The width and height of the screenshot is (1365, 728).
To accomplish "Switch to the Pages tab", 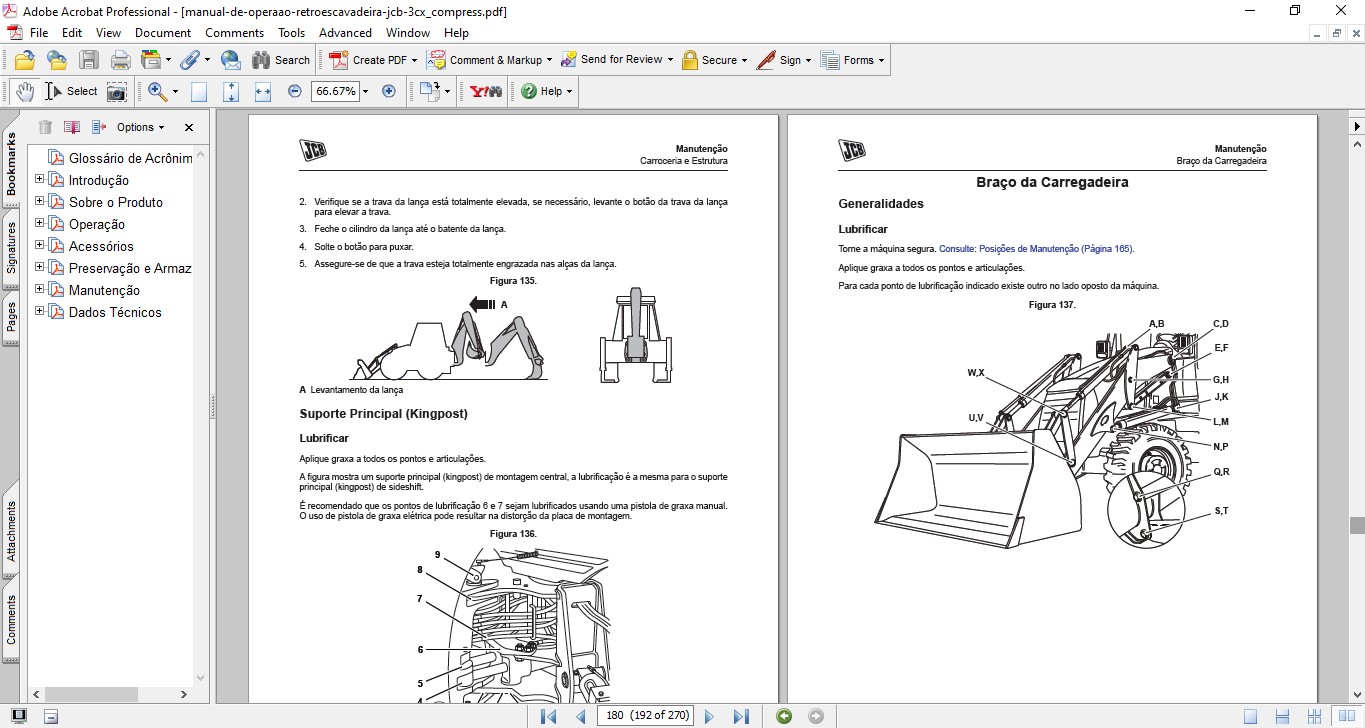I will click(x=12, y=316).
